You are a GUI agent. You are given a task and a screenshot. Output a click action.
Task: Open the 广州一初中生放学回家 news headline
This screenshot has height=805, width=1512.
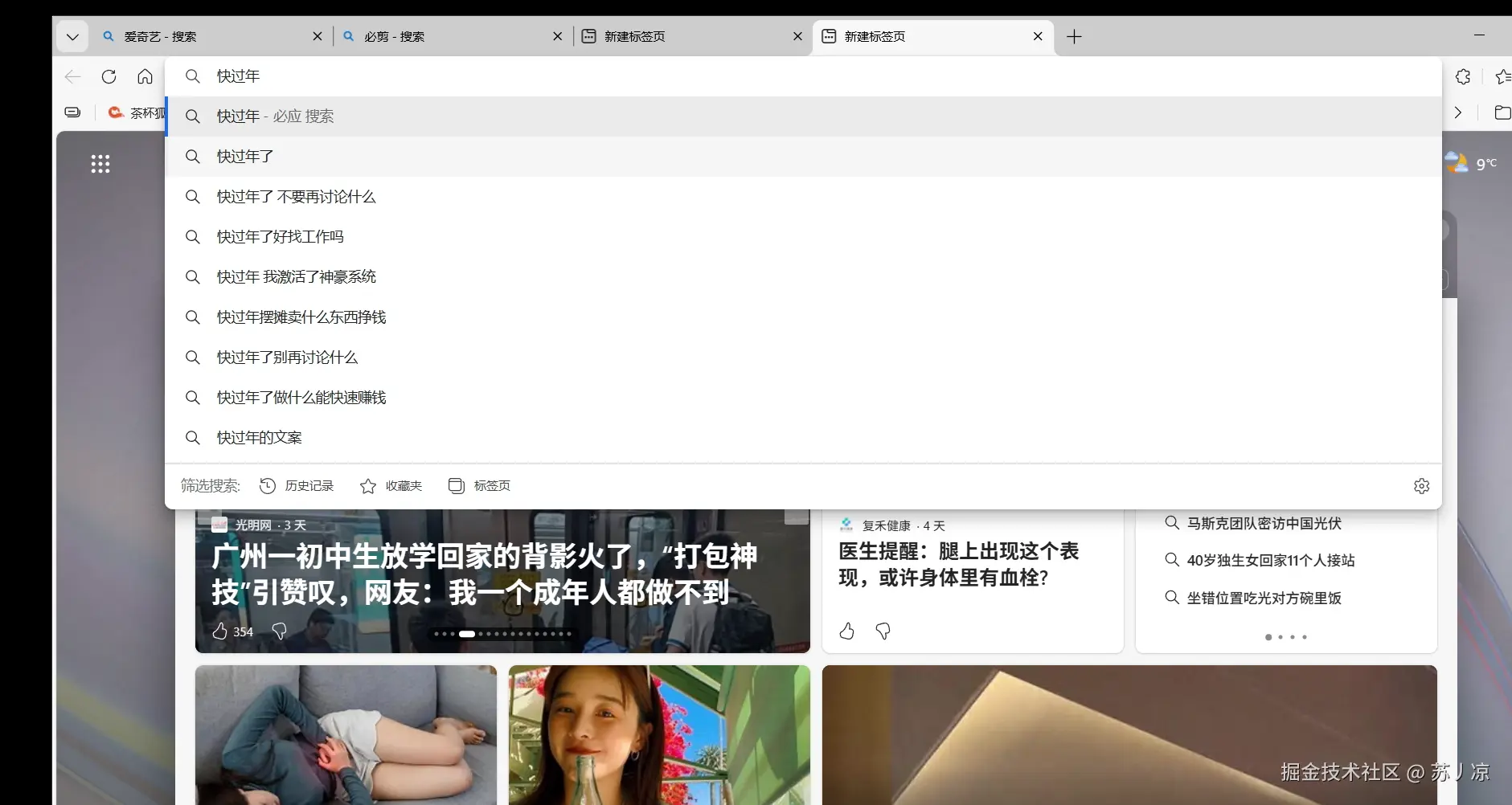click(485, 574)
